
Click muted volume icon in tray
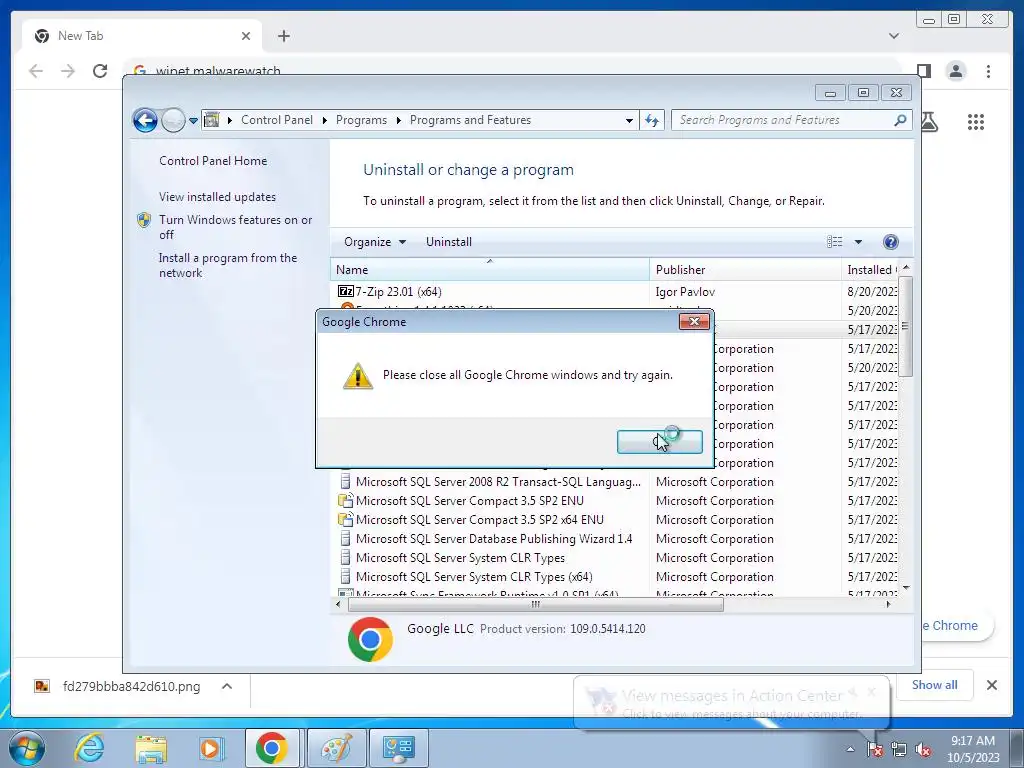(923, 750)
